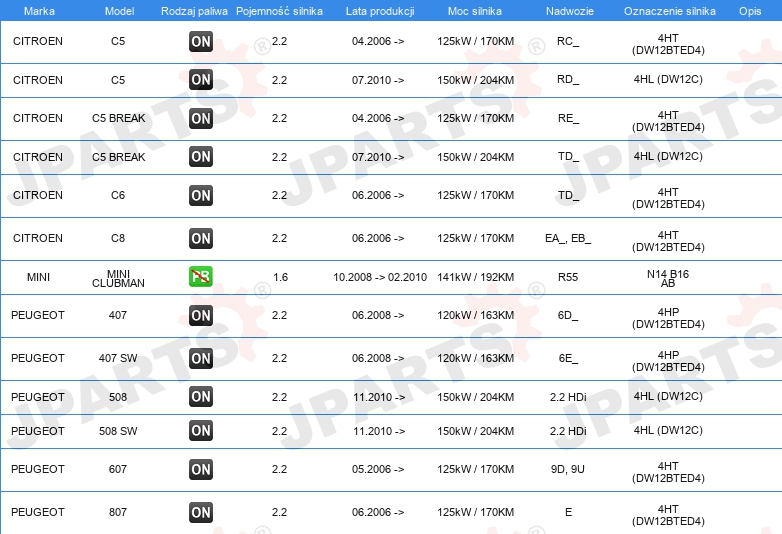Click the Marka column header
The height and width of the screenshot is (534, 782).
pos(39,11)
